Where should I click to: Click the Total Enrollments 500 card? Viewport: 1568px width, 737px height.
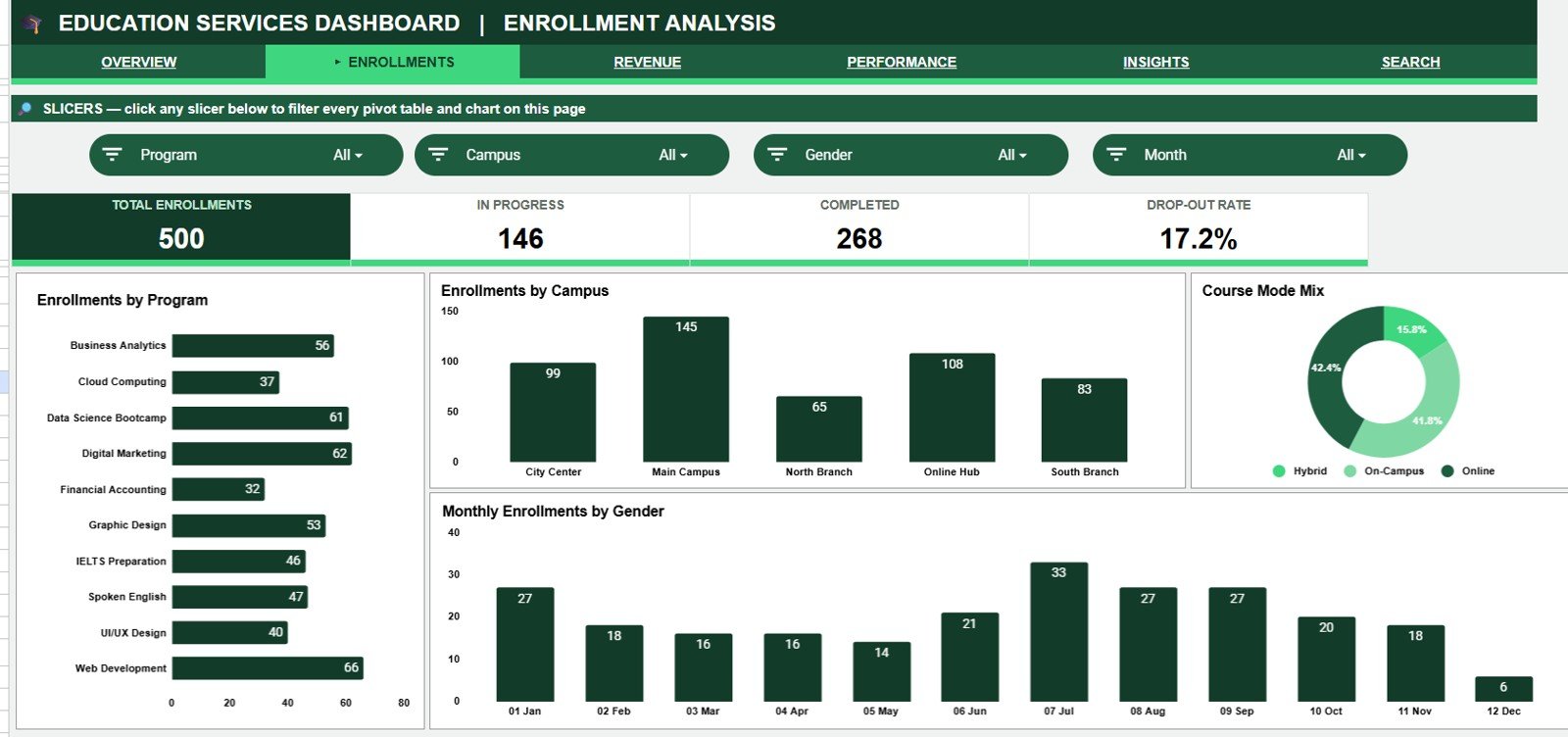(181, 228)
